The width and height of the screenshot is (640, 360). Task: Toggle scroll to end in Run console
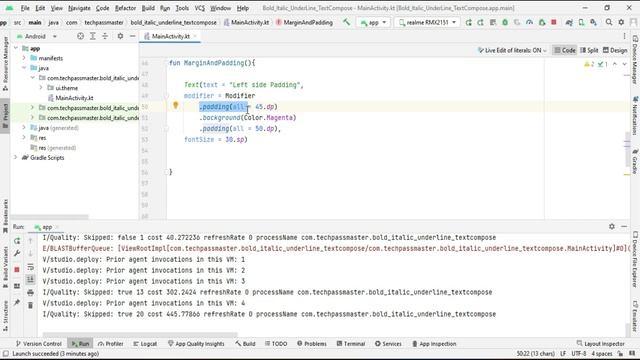tap(30, 280)
